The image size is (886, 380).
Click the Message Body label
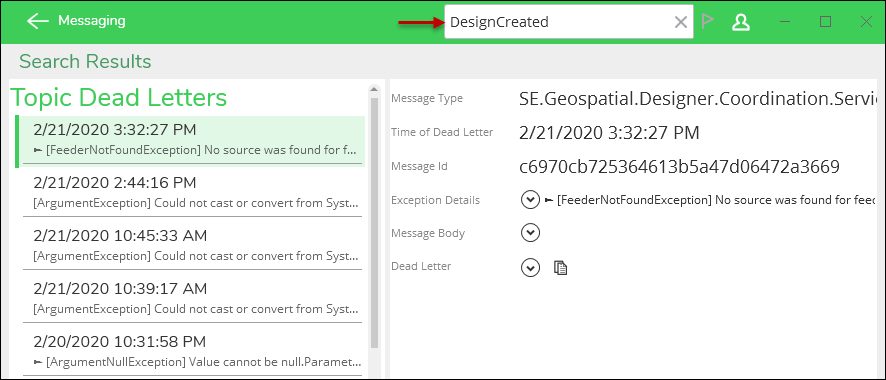click(x=428, y=233)
